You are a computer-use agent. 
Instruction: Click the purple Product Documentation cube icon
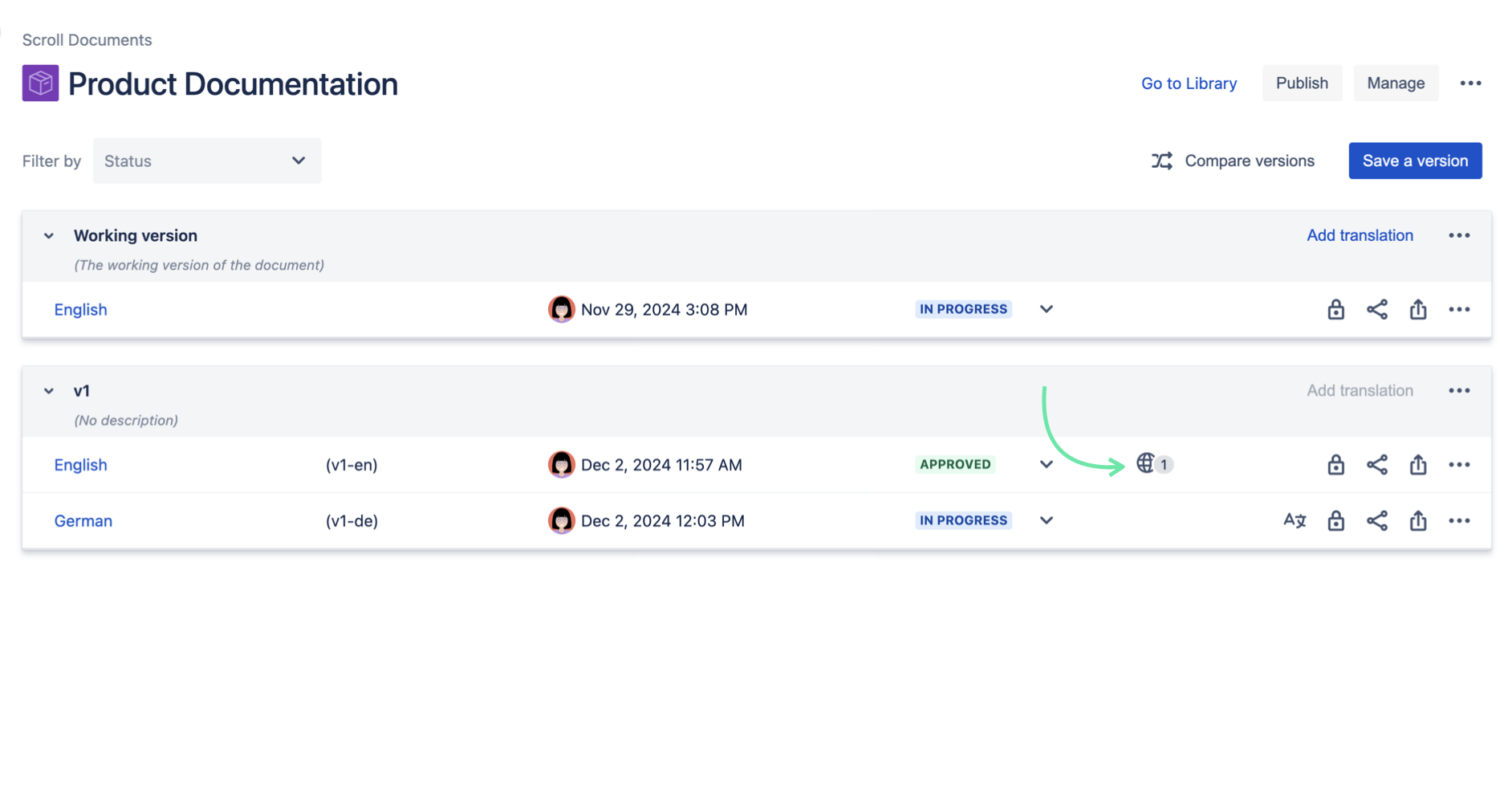40,84
